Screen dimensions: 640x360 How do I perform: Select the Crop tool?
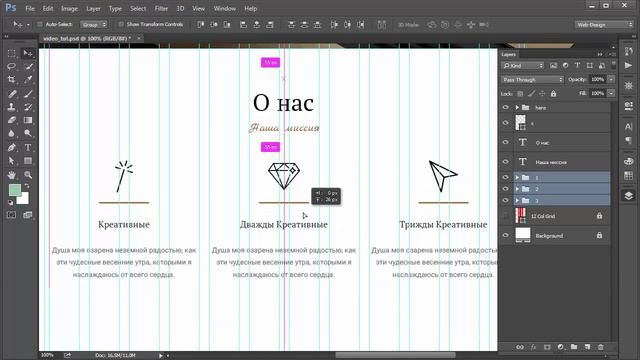click(11, 80)
